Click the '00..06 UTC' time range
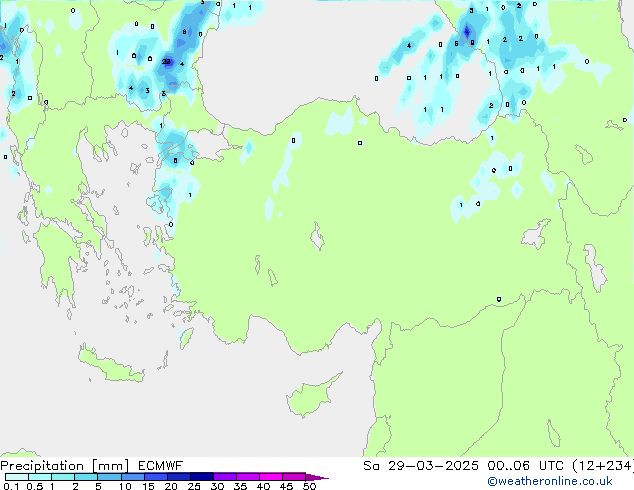634x490 pixels. (x=525, y=466)
